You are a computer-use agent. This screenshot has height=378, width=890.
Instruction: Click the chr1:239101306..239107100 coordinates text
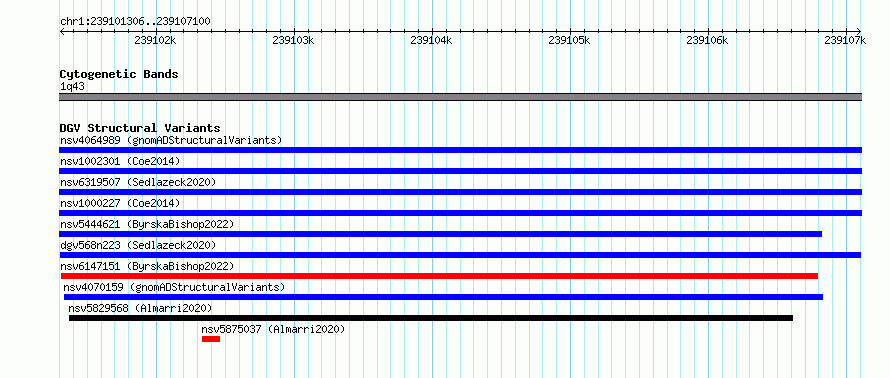(x=135, y=22)
